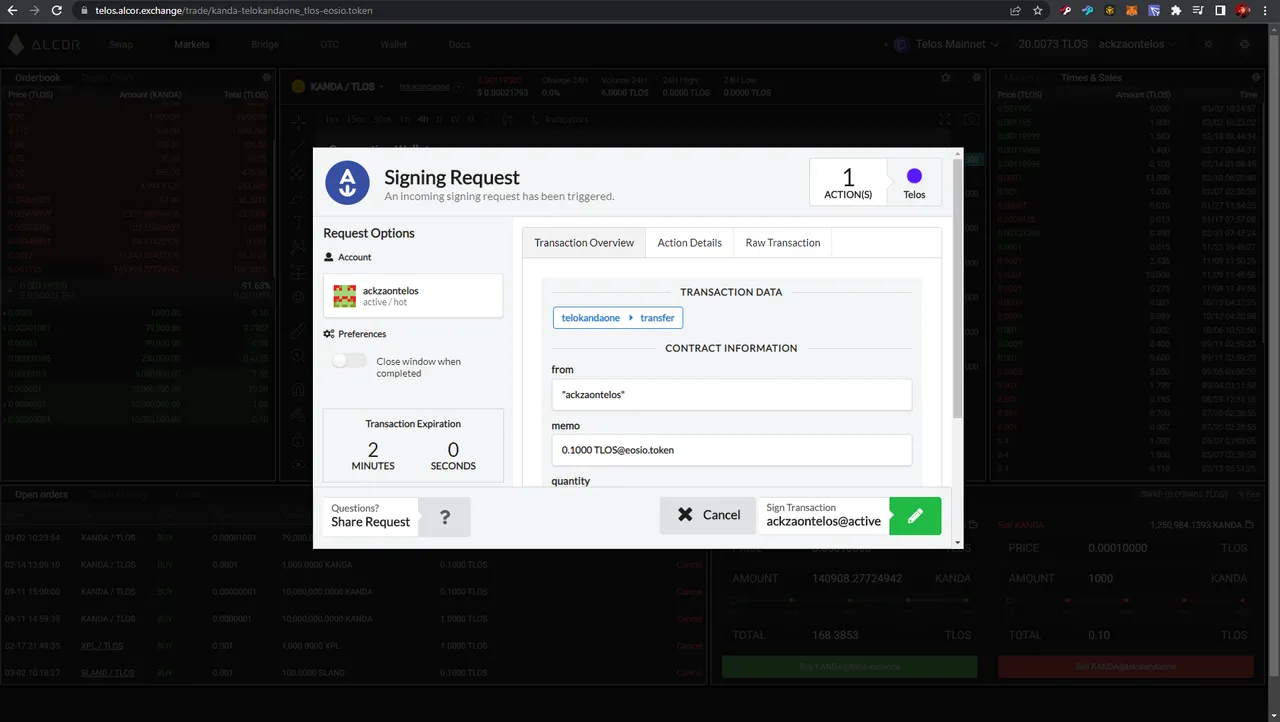
Task: Open the media control playlist icon
Action: (x=1198, y=11)
